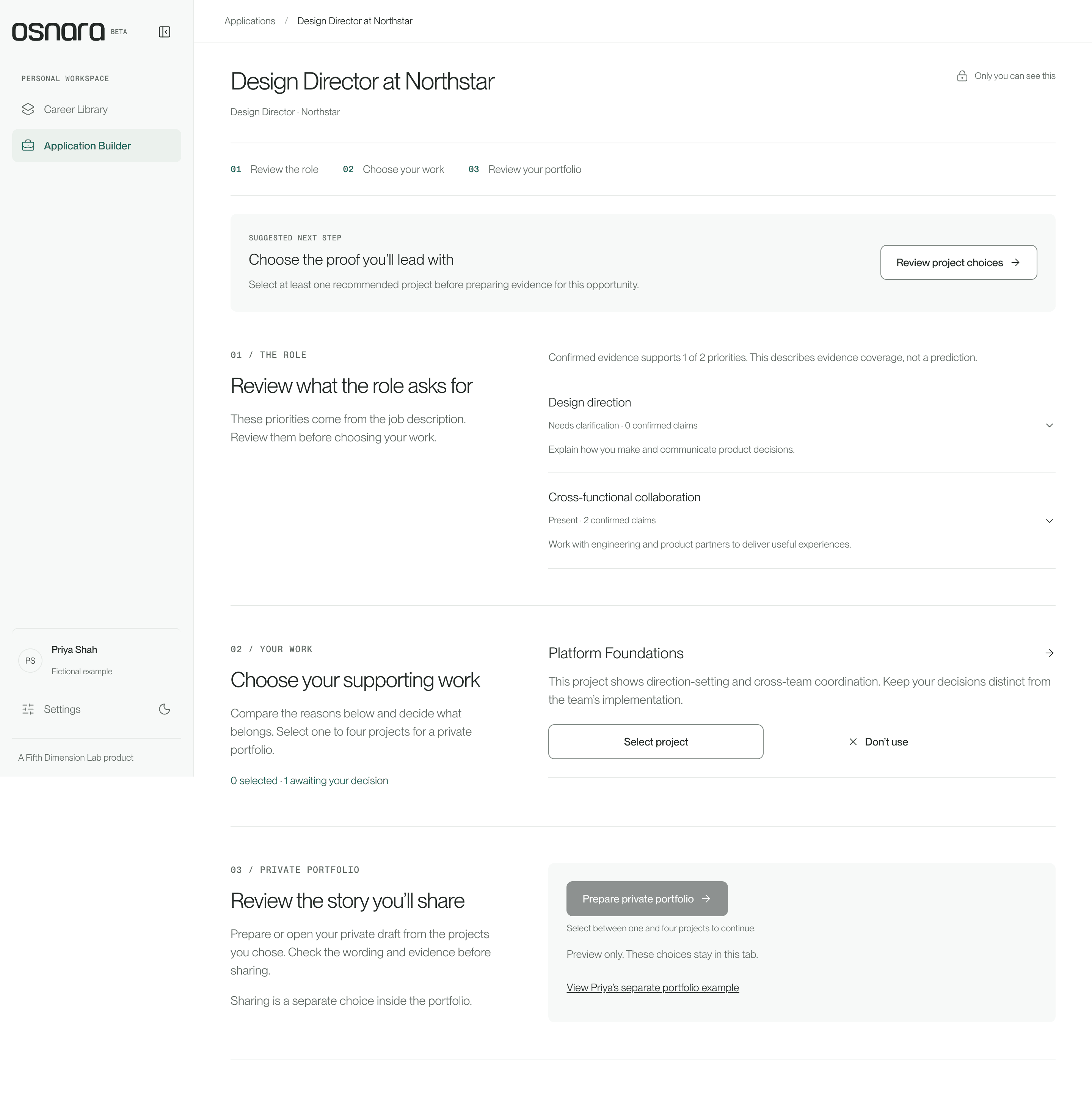The height and width of the screenshot is (1108, 1092).
Task: Click Present · 2 confirmed claims text
Action: 602,520
